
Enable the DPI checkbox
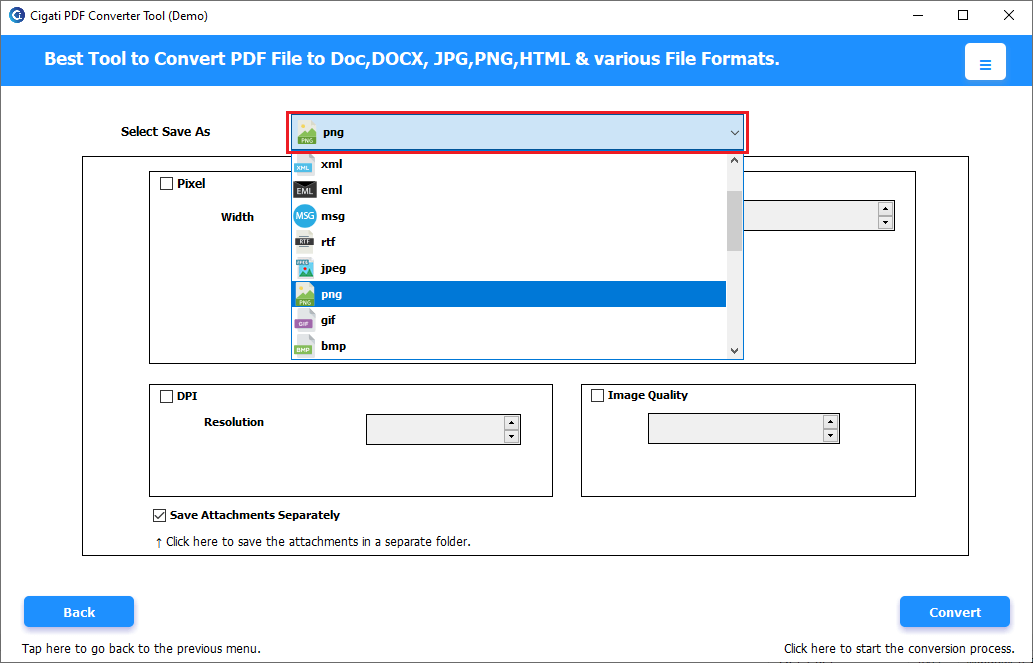point(167,396)
